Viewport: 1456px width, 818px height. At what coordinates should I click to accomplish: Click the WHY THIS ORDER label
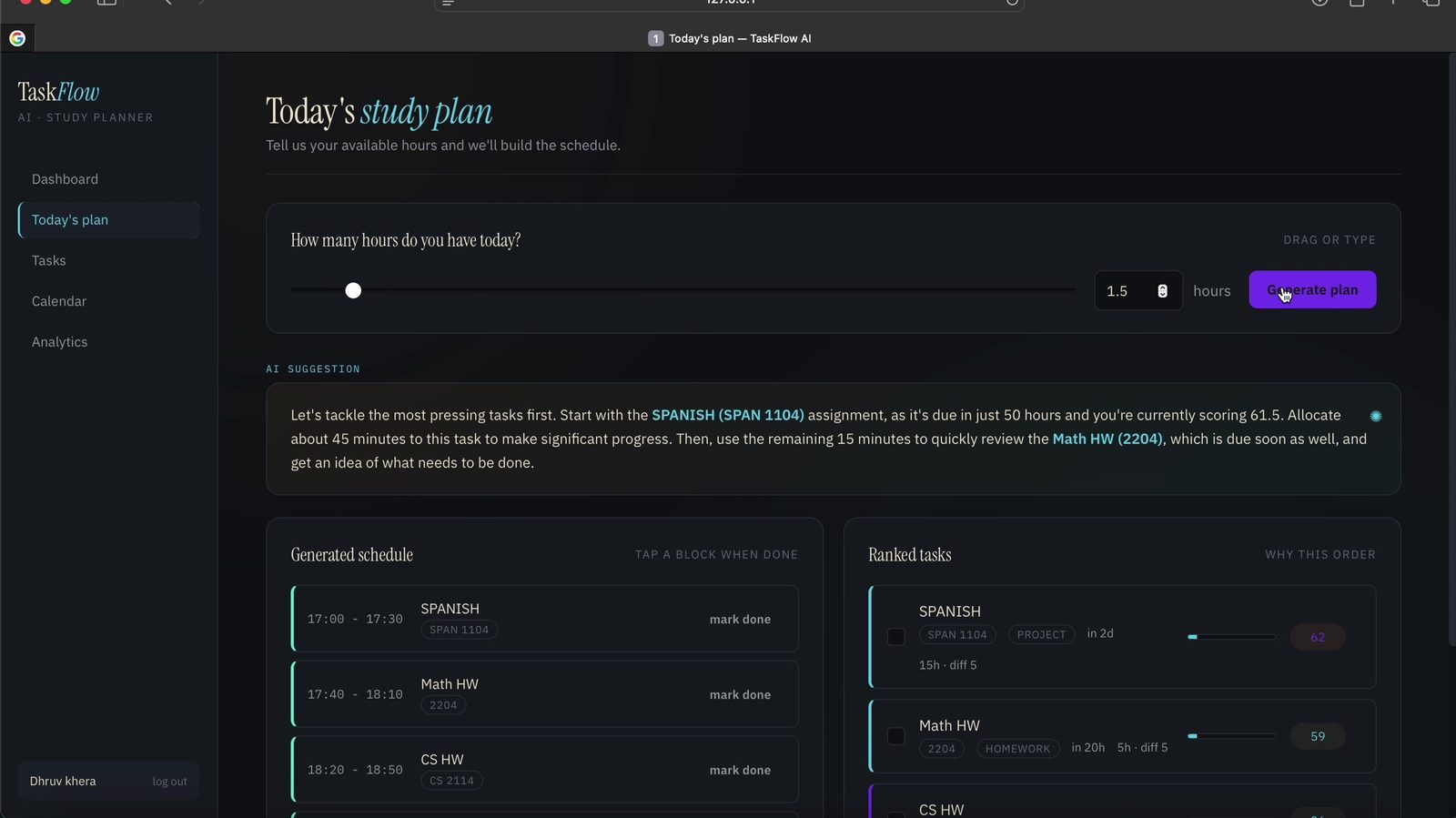click(x=1320, y=554)
